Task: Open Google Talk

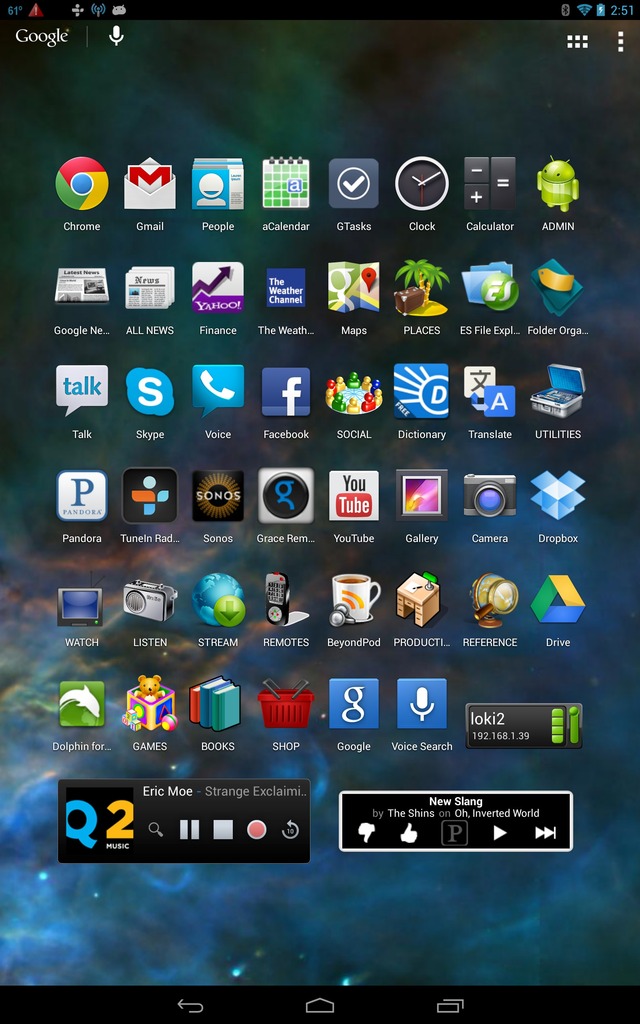Action: click(x=82, y=391)
